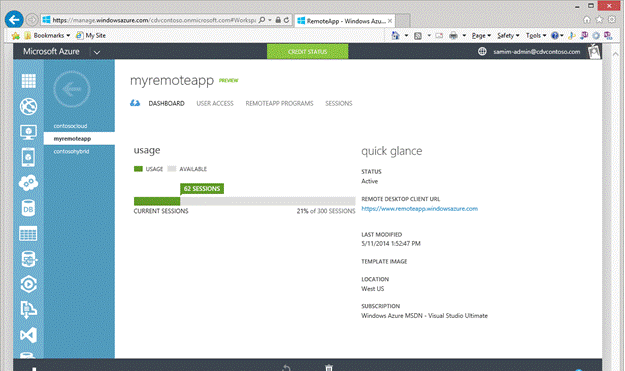Switch to the USER ACCESS tab
Image resolution: width=625 pixels, height=371 pixels.
click(215, 104)
